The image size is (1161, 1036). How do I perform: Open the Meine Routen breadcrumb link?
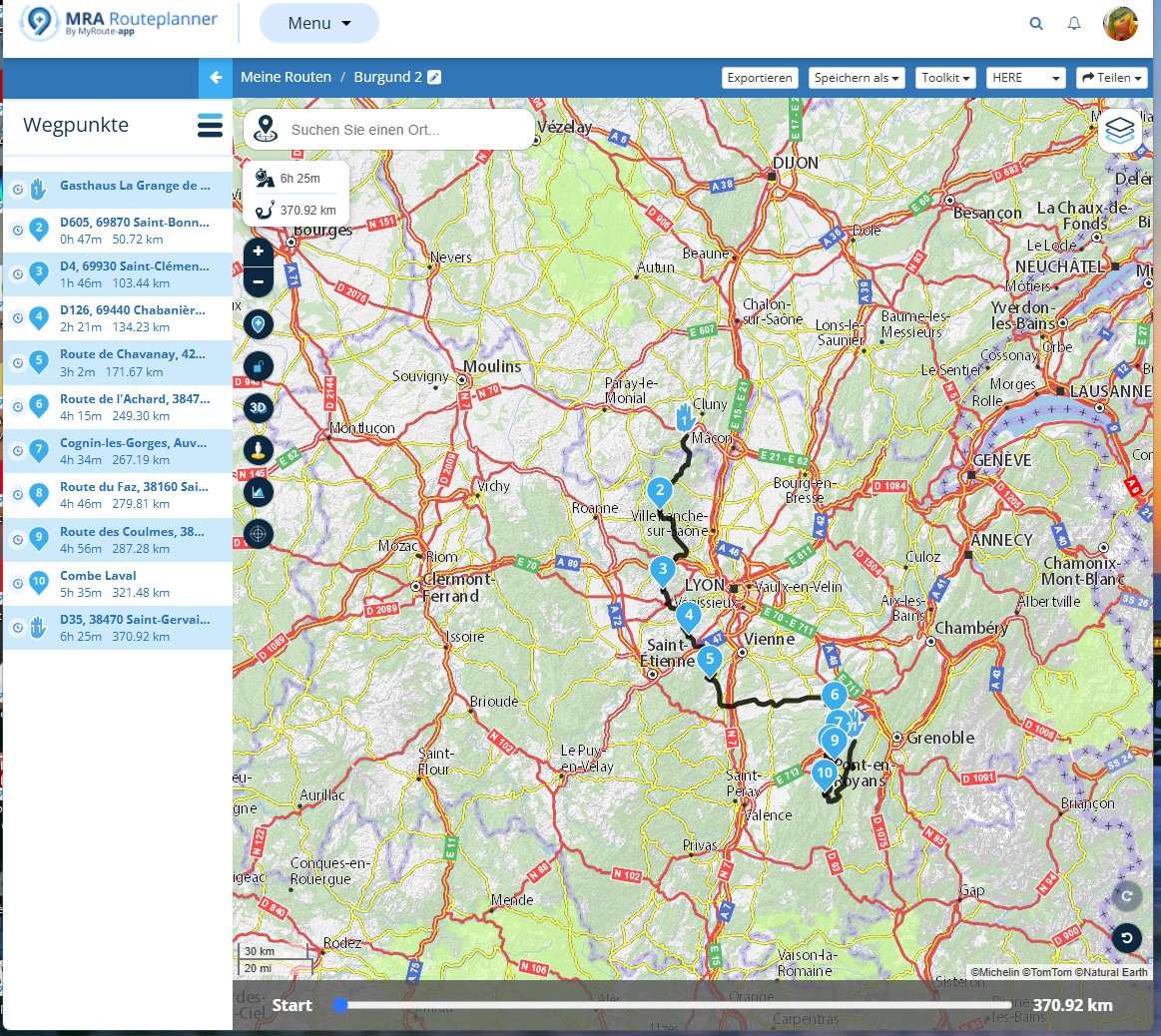pyautogui.click(x=286, y=77)
